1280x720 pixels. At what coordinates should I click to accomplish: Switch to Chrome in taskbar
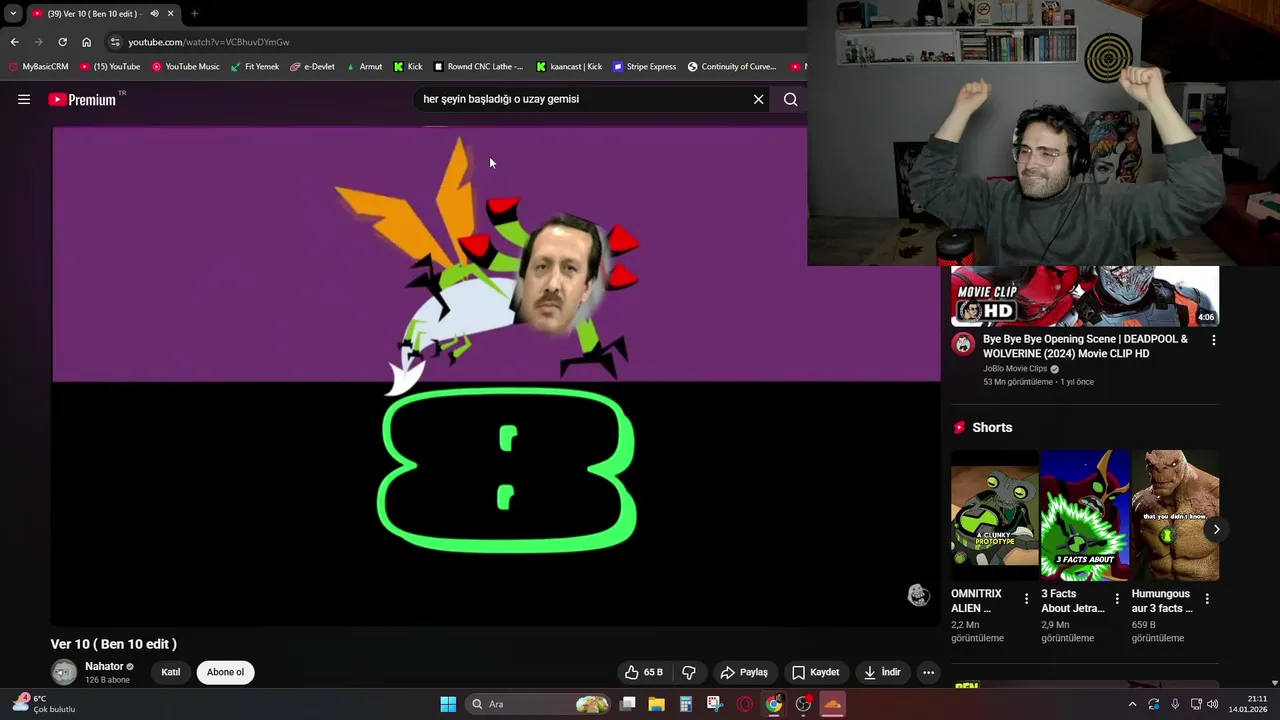point(774,704)
